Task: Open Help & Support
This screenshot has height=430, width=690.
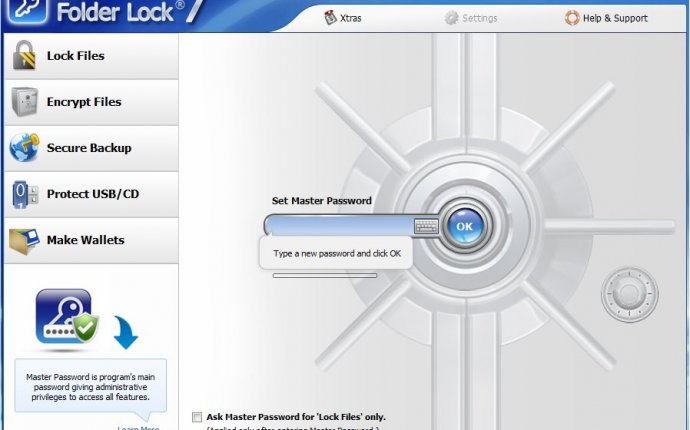Action: tap(606, 18)
